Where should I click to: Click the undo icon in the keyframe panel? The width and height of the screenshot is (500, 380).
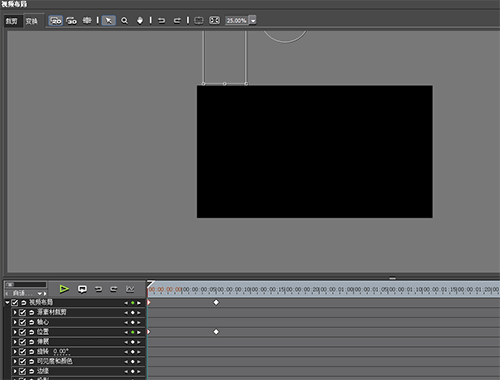(x=98, y=289)
